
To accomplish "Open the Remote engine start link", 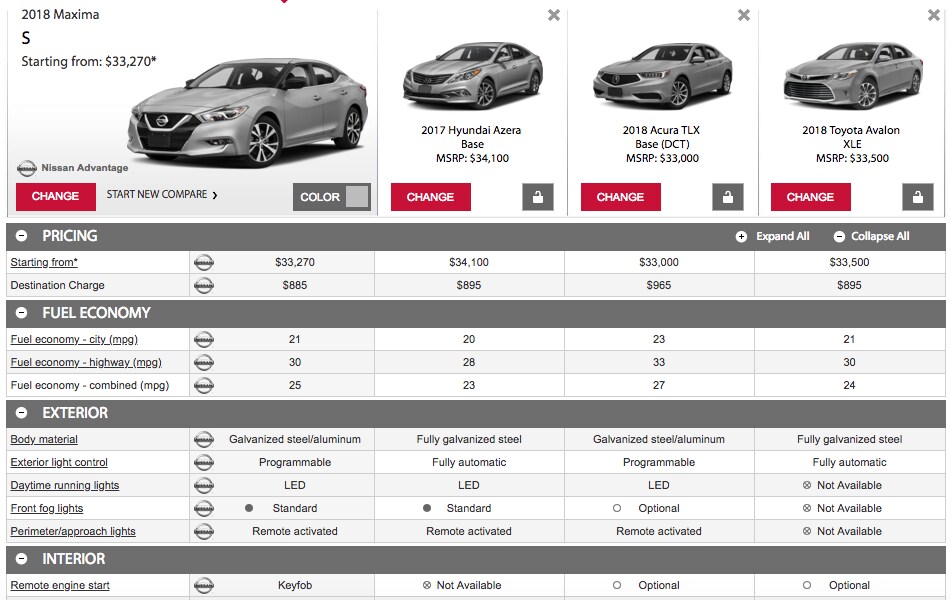I will point(60,585).
